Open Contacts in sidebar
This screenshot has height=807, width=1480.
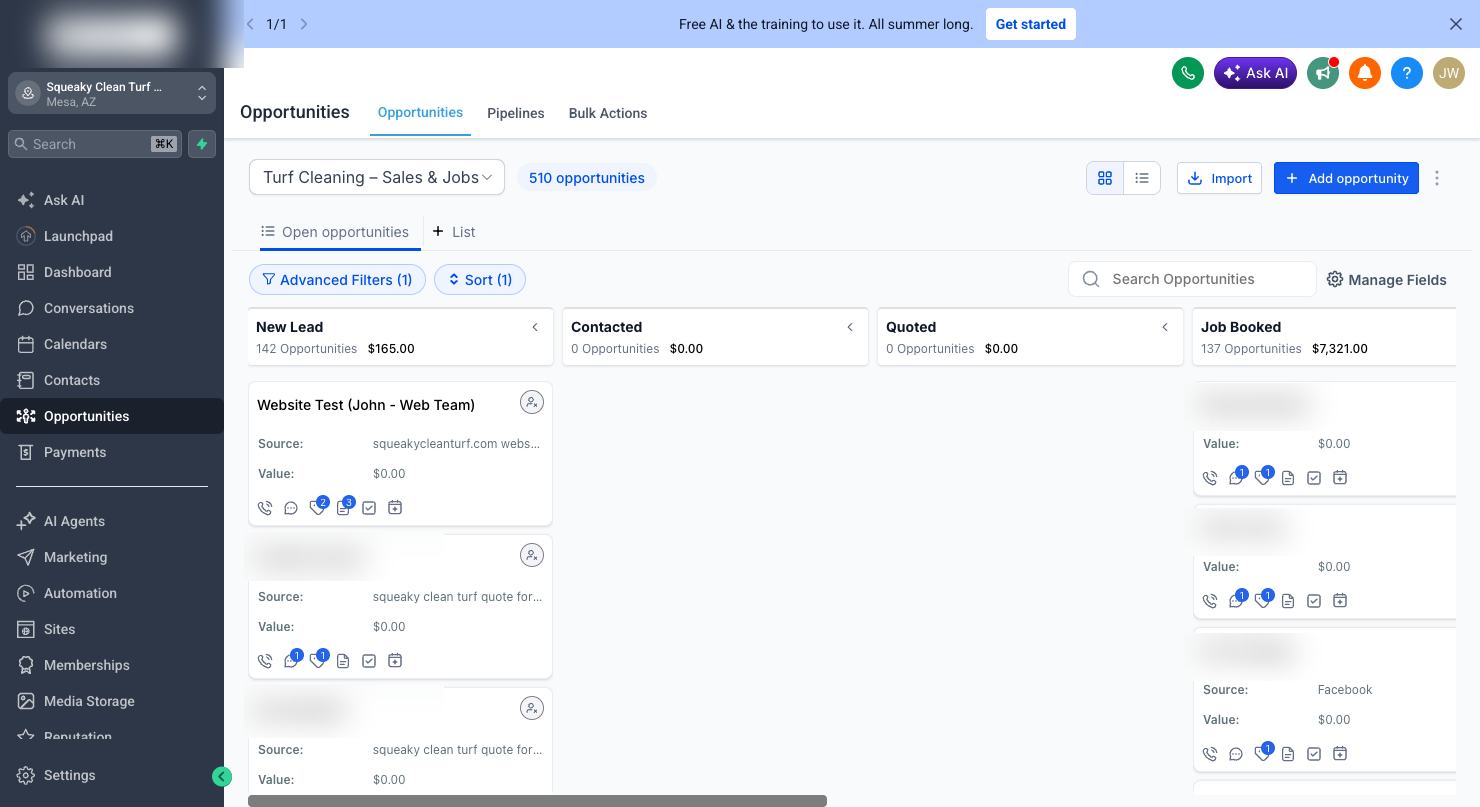[x=112, y=380]
